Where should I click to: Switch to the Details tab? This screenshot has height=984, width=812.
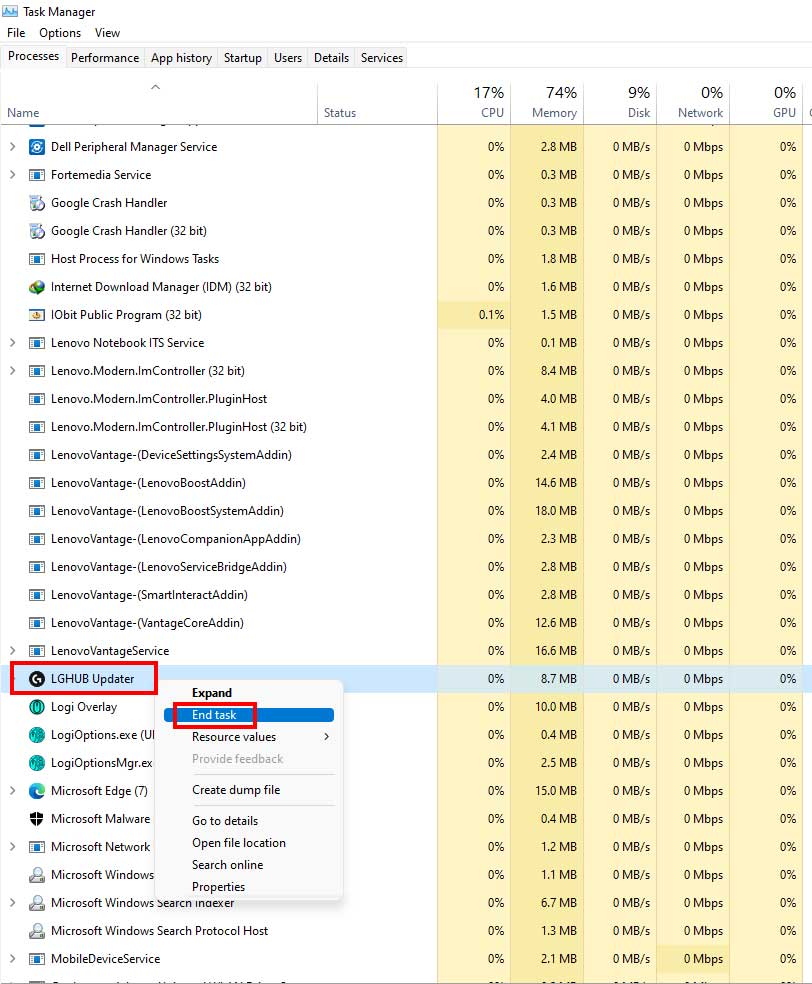pyautogui.click(x=331, y=58)
